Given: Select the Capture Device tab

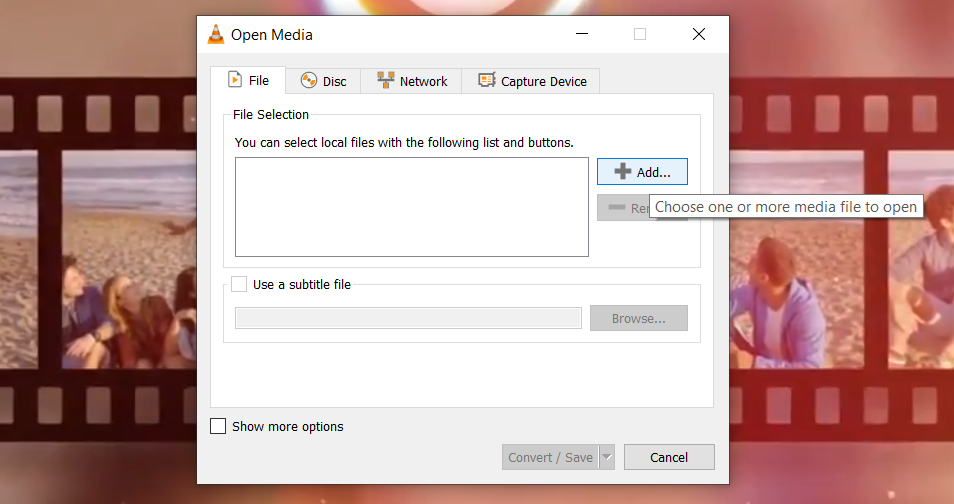Looking at the screenshot, I should click(x=532, y=81).
